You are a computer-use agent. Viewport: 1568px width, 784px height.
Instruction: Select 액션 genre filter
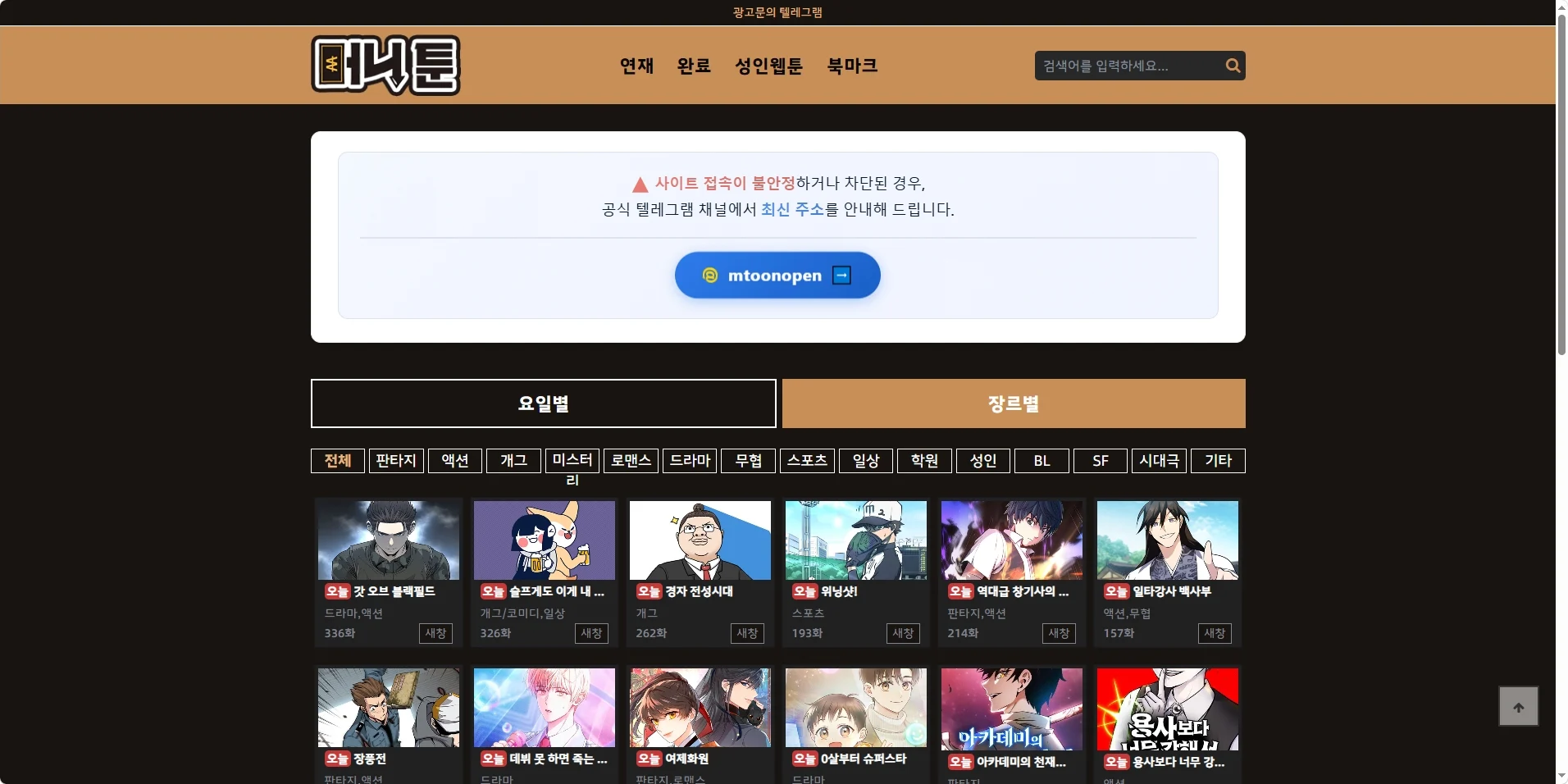click(455, 461)
